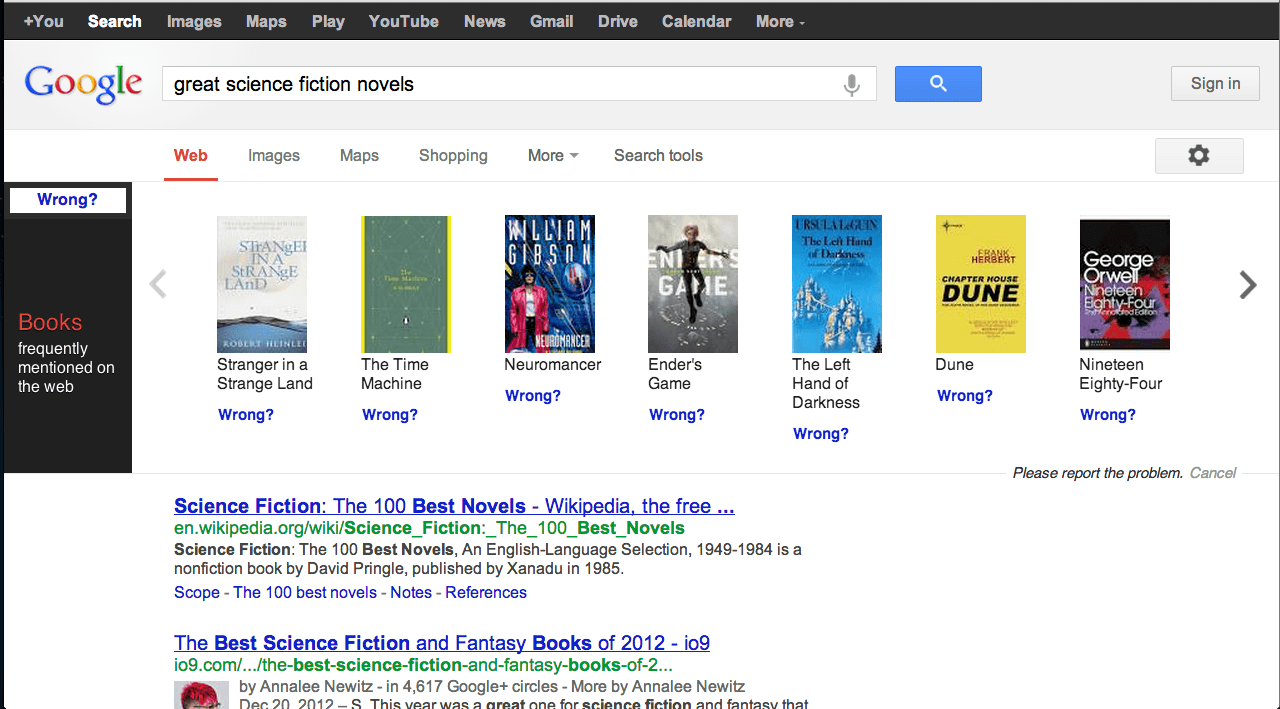1280x709 pixels.
Task: Click the en.wikipedia.org result URL
Action: [429, 528]
